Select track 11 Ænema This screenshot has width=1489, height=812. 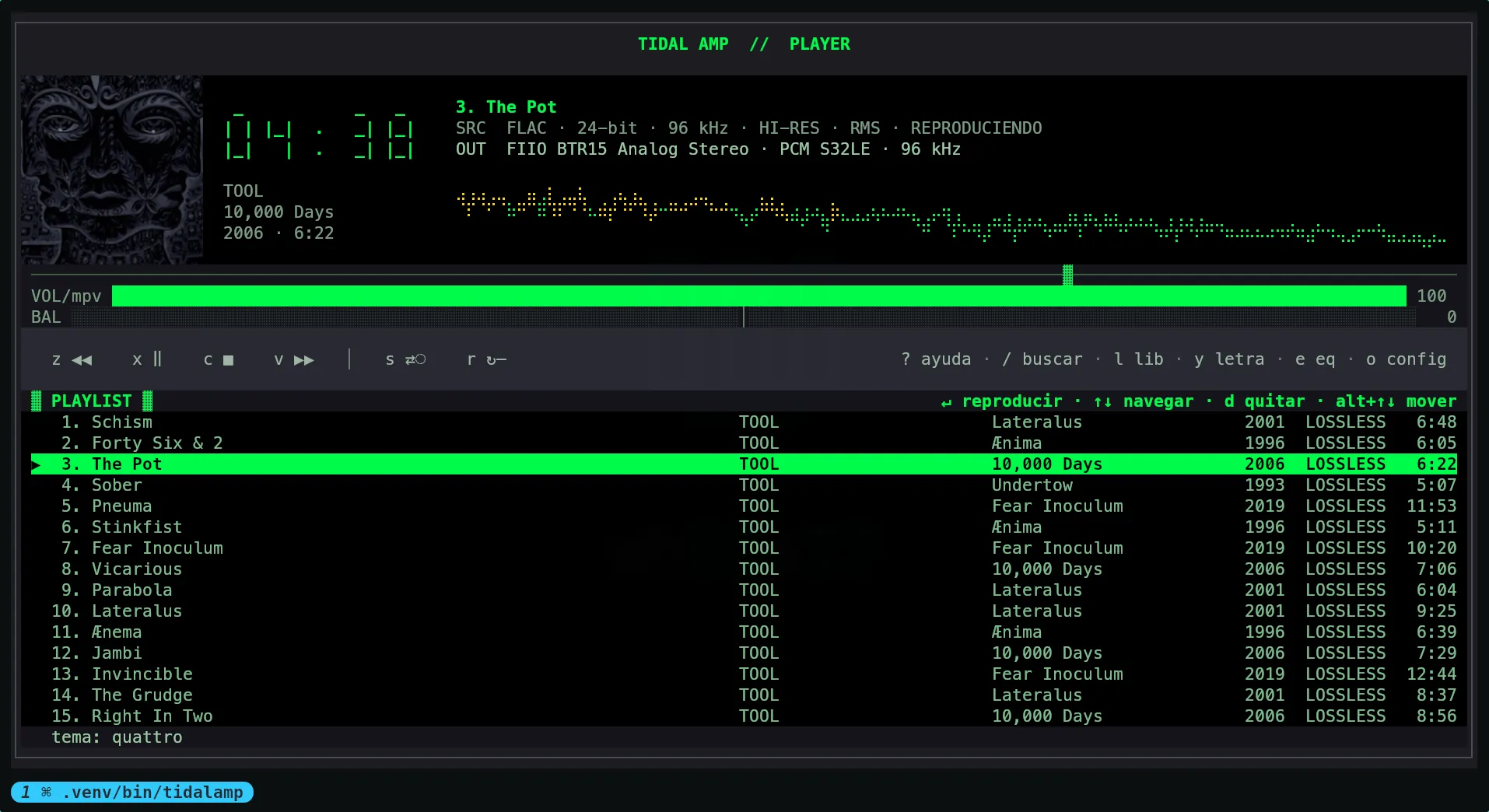(x=744, y=632)
